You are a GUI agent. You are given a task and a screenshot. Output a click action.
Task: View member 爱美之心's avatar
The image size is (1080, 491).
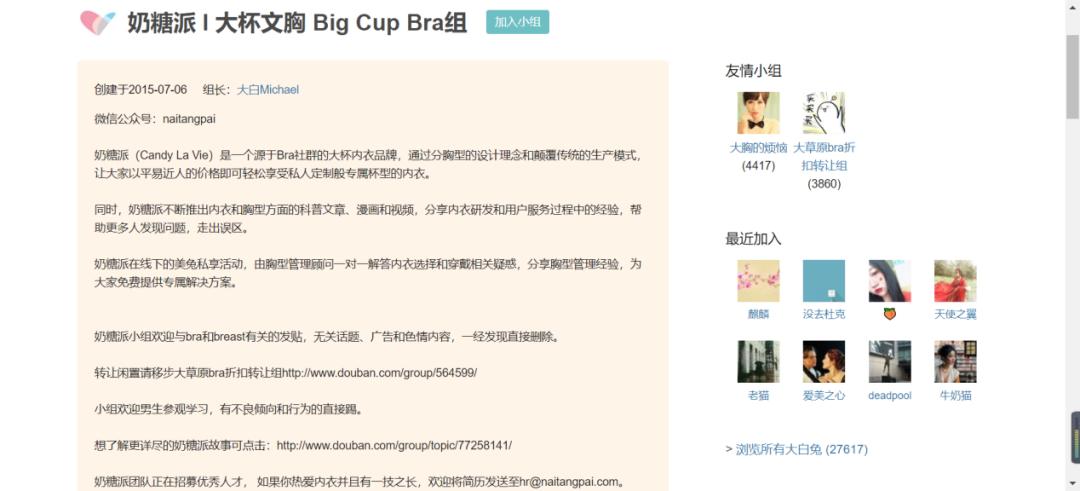[824, 362]
